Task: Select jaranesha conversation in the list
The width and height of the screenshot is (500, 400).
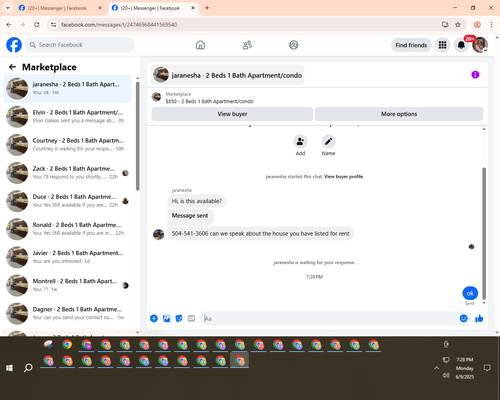Action: [x=67, y=88]
